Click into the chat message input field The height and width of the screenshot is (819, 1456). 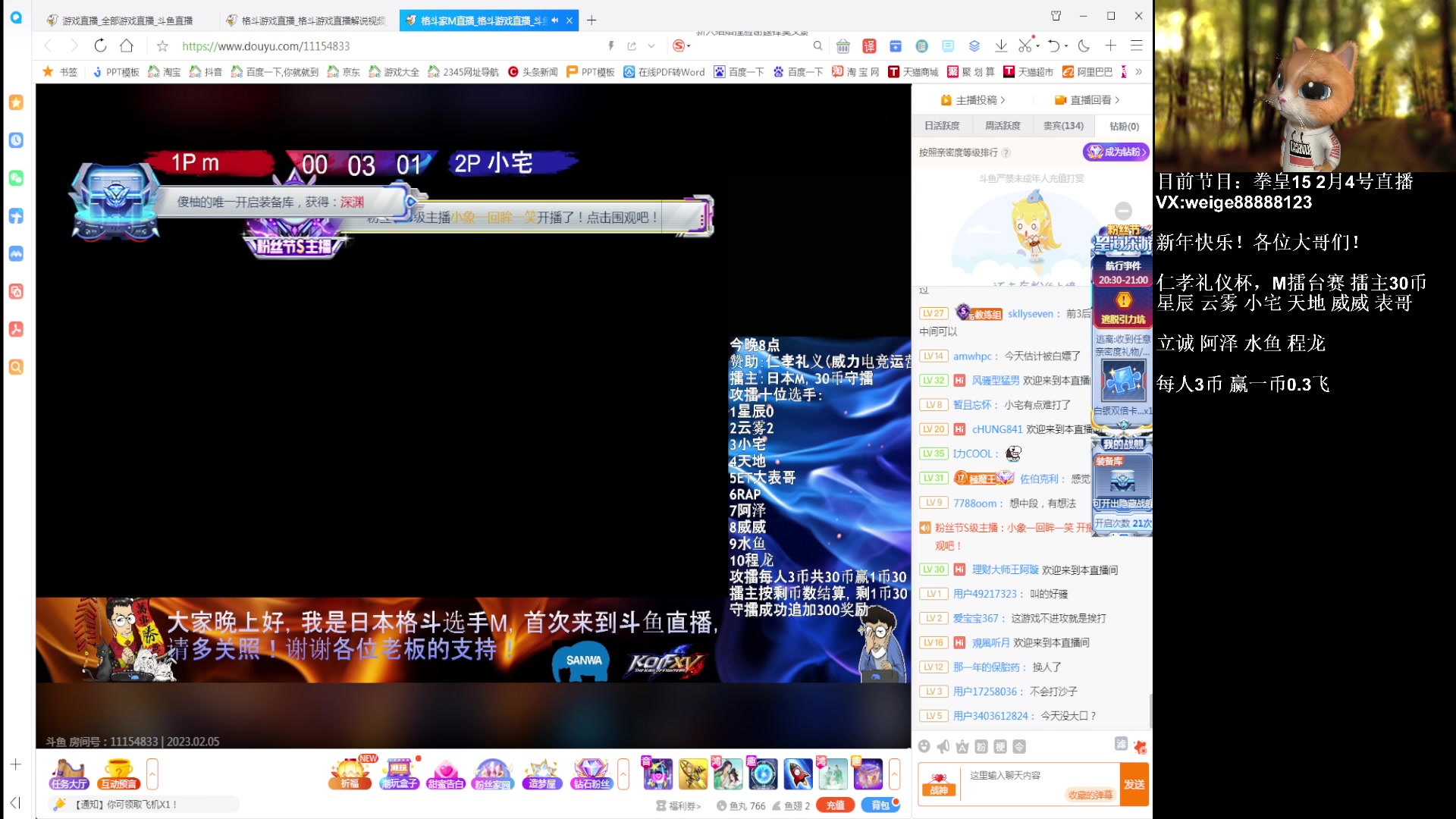1039,776
